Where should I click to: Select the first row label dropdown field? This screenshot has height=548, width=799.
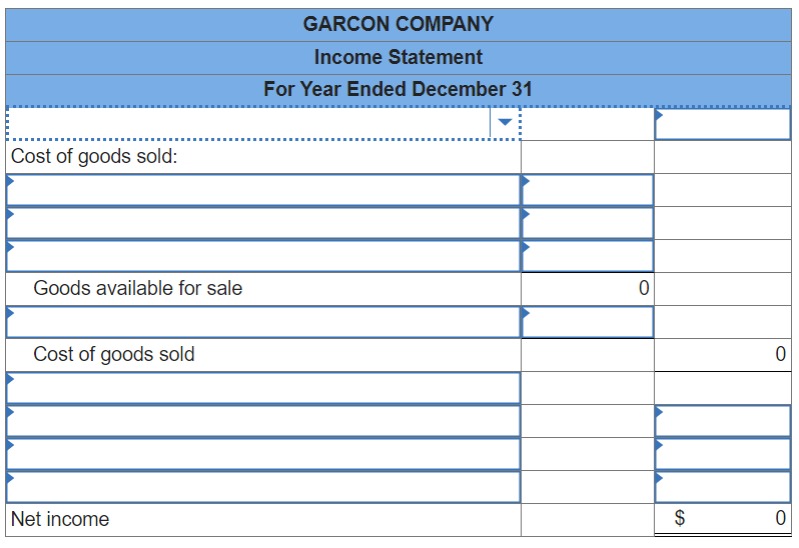pyautogui.click(x=263, y=123)
